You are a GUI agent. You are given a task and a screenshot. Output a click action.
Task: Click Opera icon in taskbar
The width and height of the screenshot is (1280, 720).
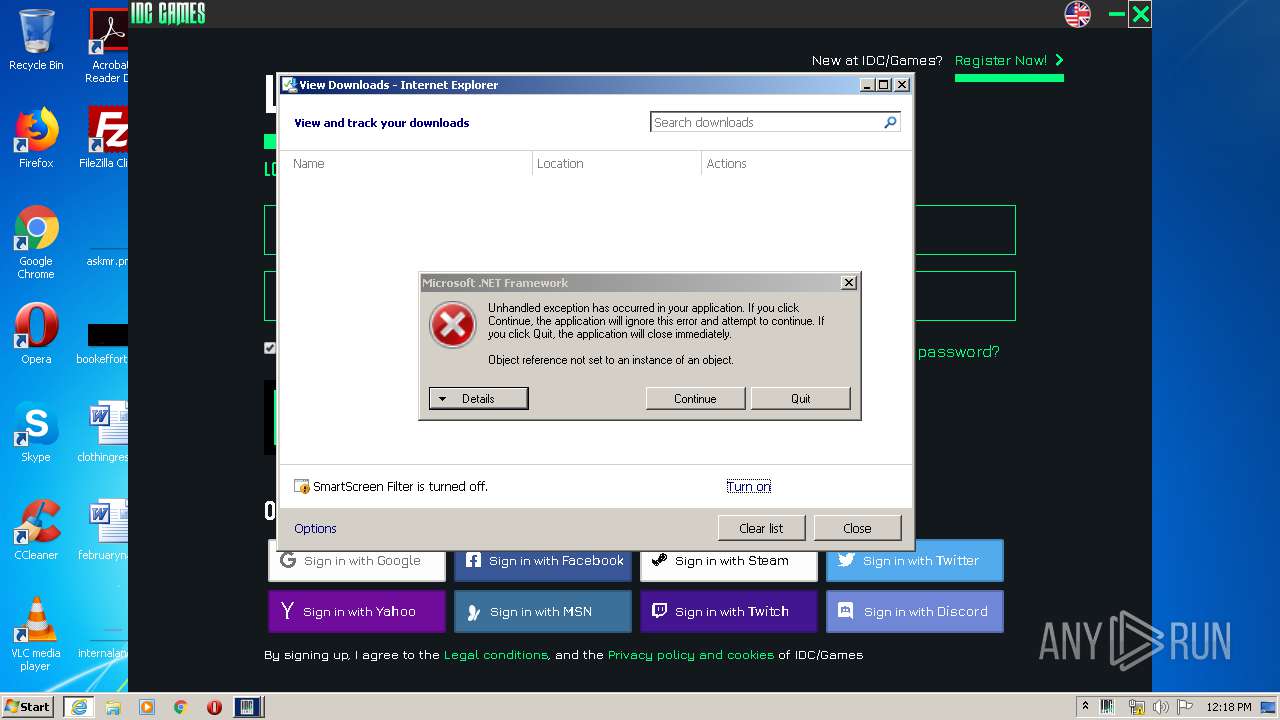(214, 707)
